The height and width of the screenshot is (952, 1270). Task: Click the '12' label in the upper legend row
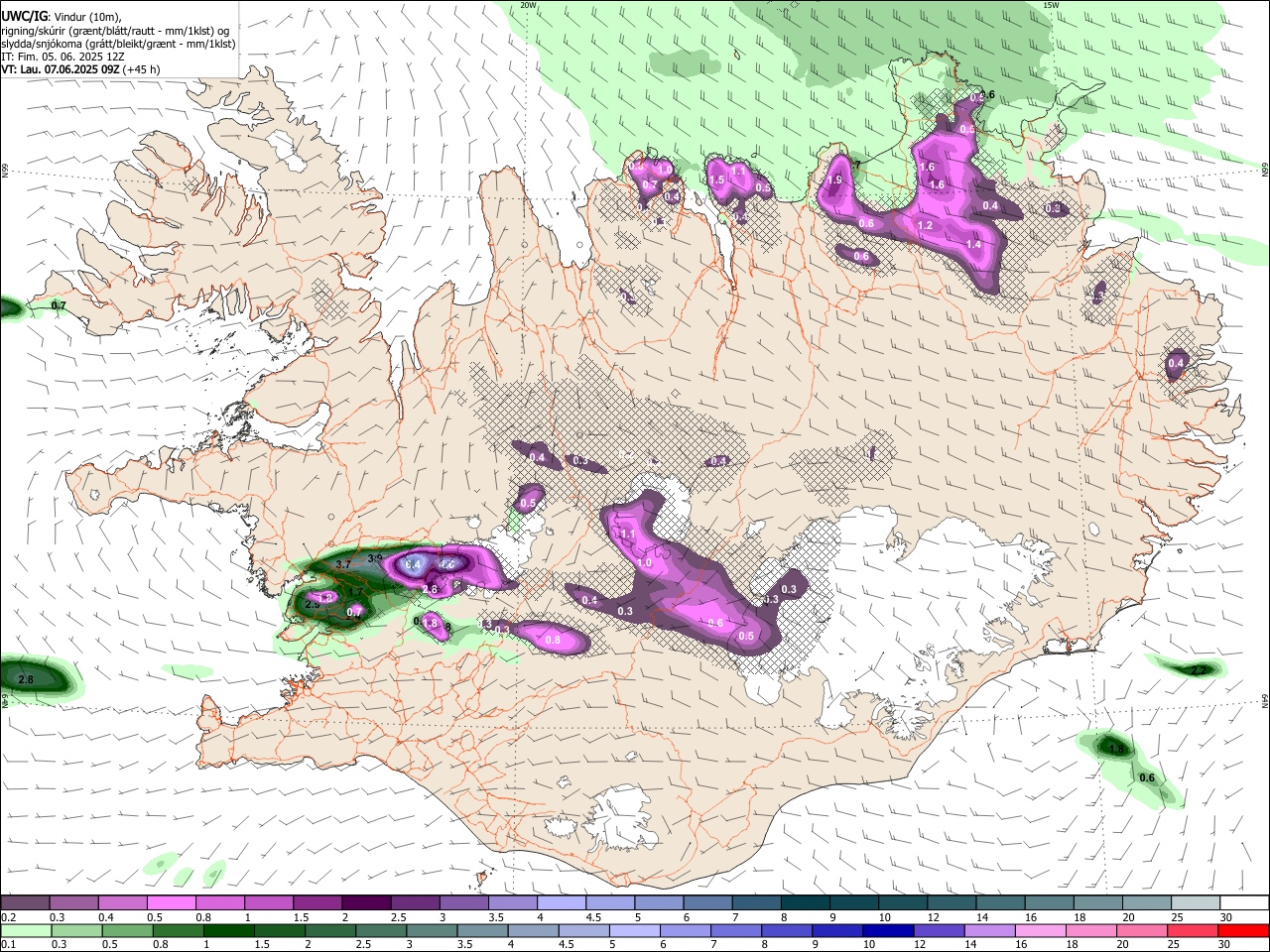tap(934, 917)
